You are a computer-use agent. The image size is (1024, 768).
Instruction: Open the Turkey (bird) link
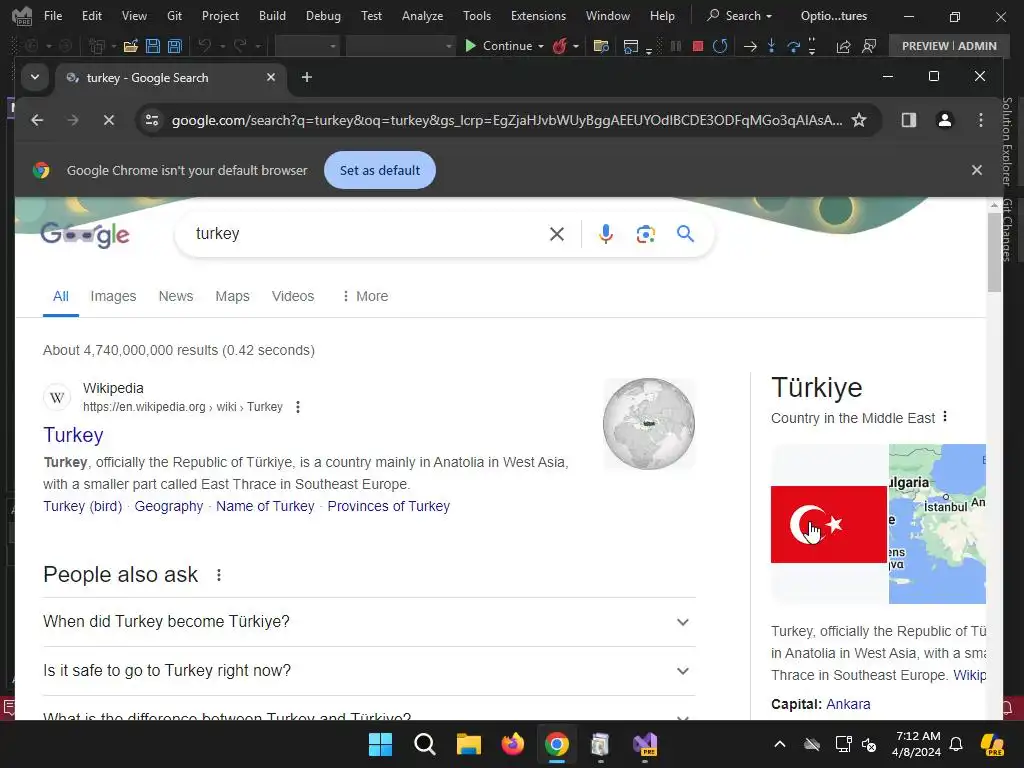point(82,506)
